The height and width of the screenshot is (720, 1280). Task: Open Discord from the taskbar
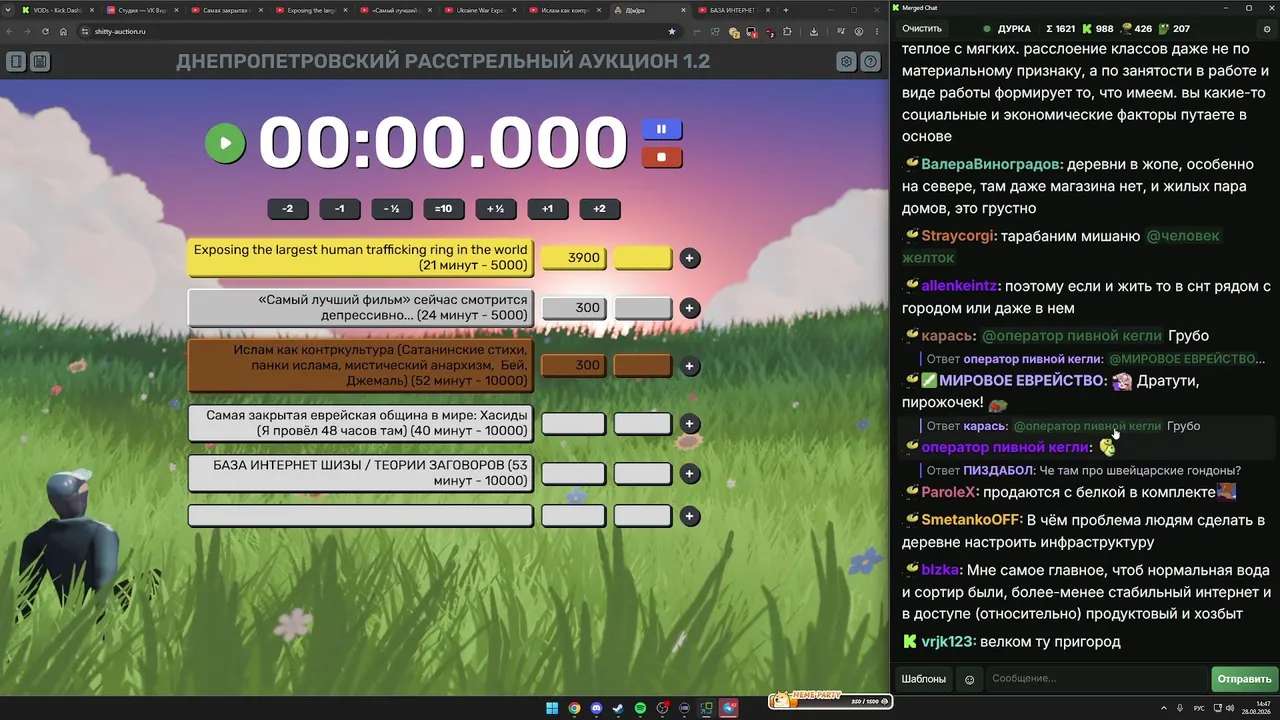point(596,709)
